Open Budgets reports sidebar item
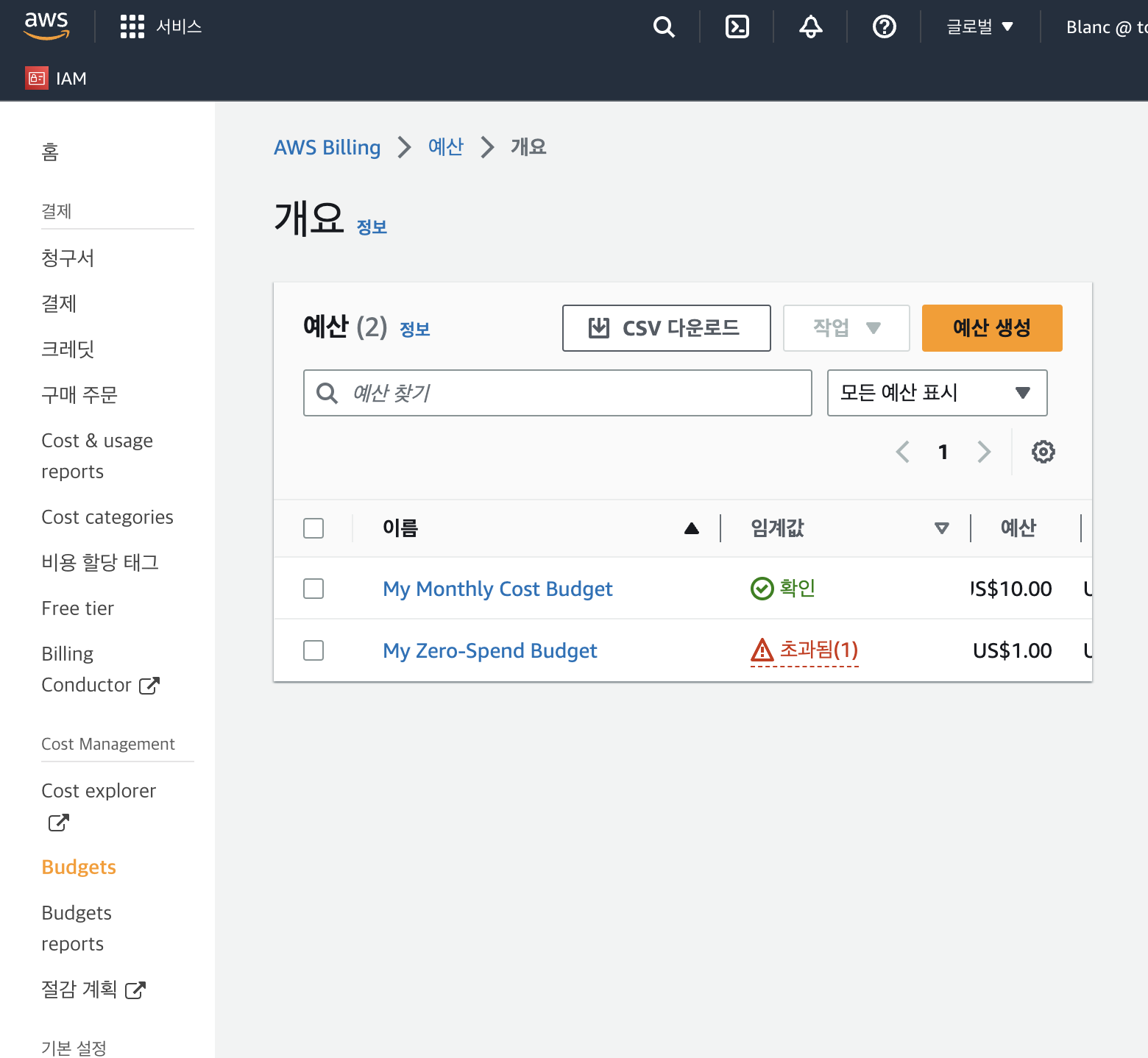This screenshot has height=1058, width=1148. (77, 929)
